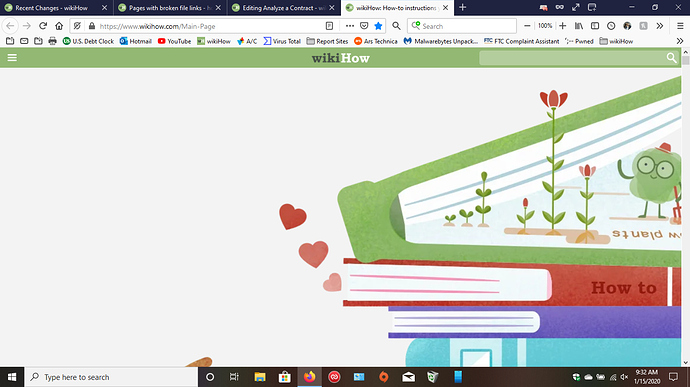Open Microsoft Store on taskbar
Screen dimensions: 690x387
[285, 377]
